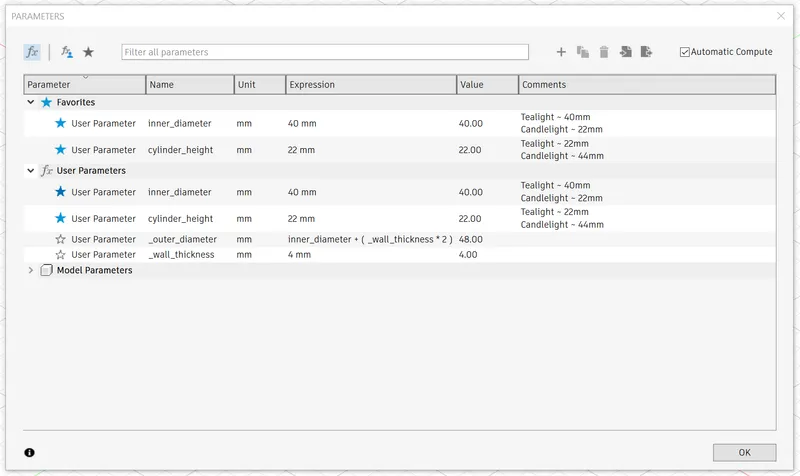Expand the Model Parameters group
Screen dimensions: 800x476
[31, 270]
